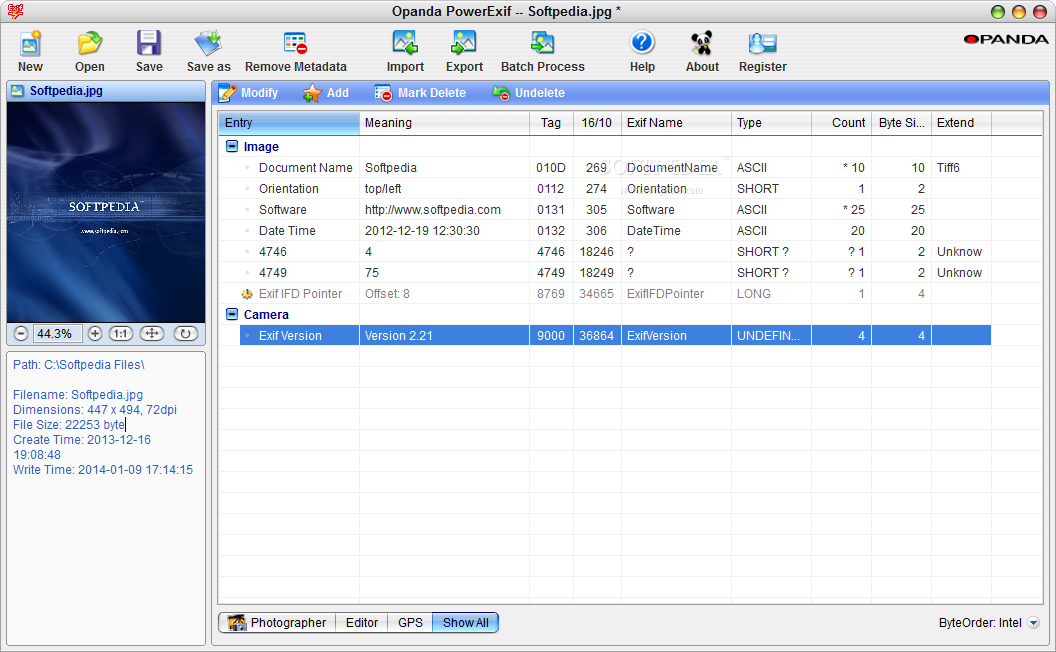Select the Show All tab
1056x652 pixels.
coord(465,622)
